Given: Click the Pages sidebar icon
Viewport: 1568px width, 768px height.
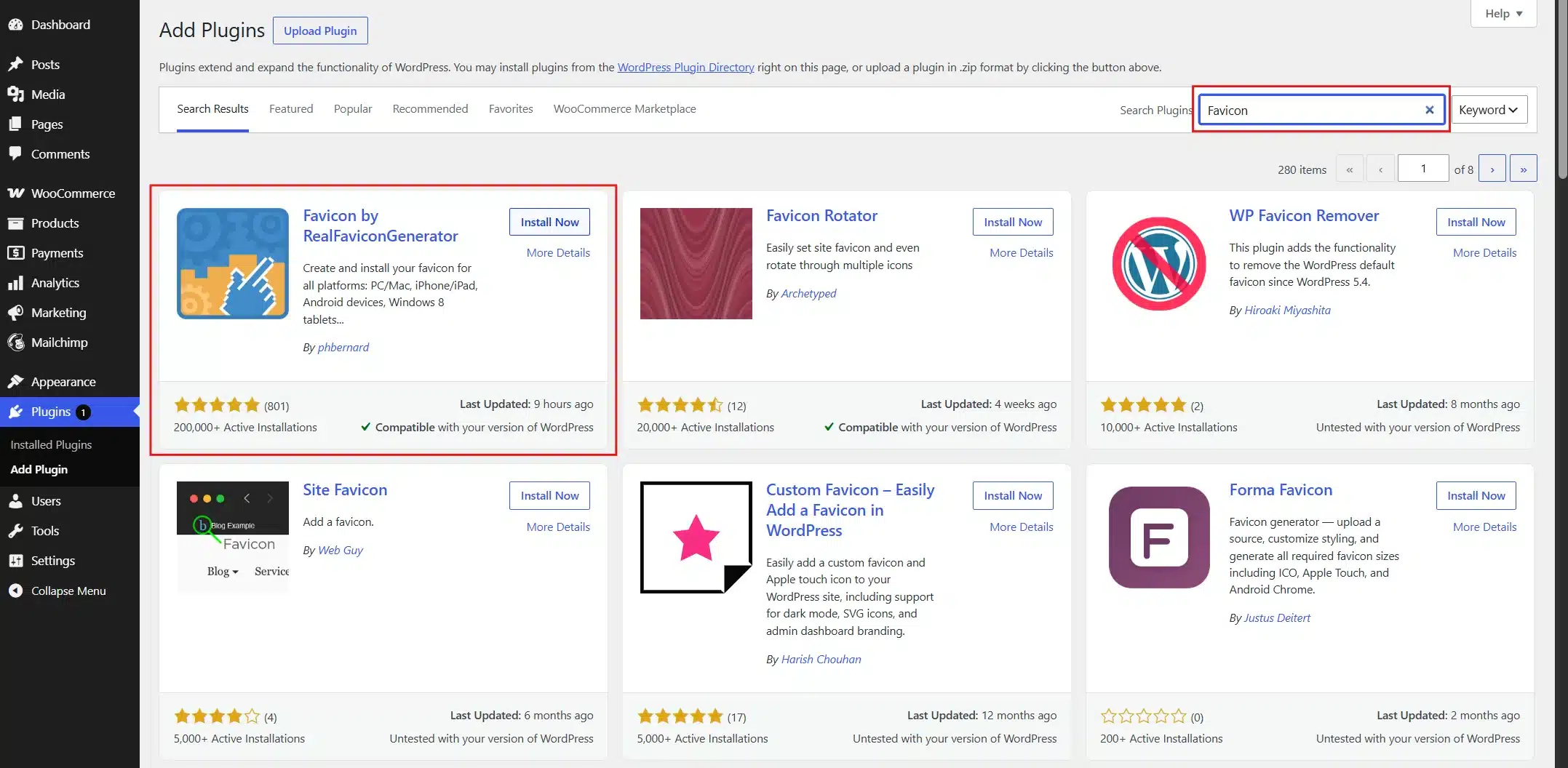Looking at the screenshot, I should click(15, 124).
